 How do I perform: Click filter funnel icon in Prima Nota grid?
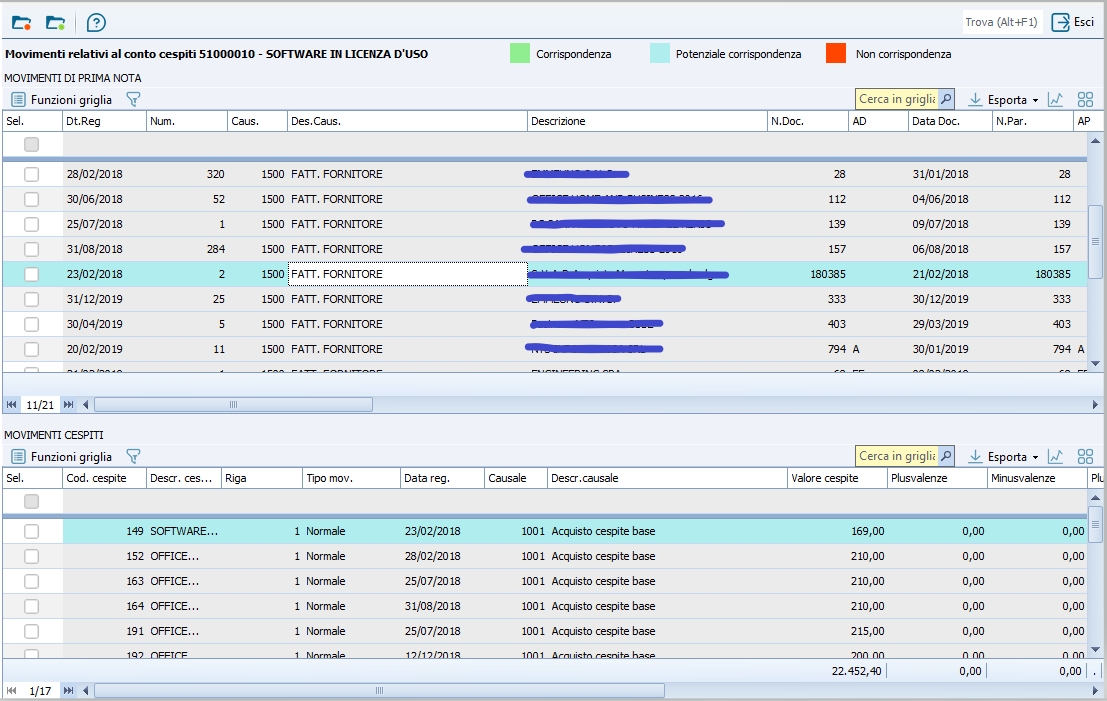click(133, 99)
